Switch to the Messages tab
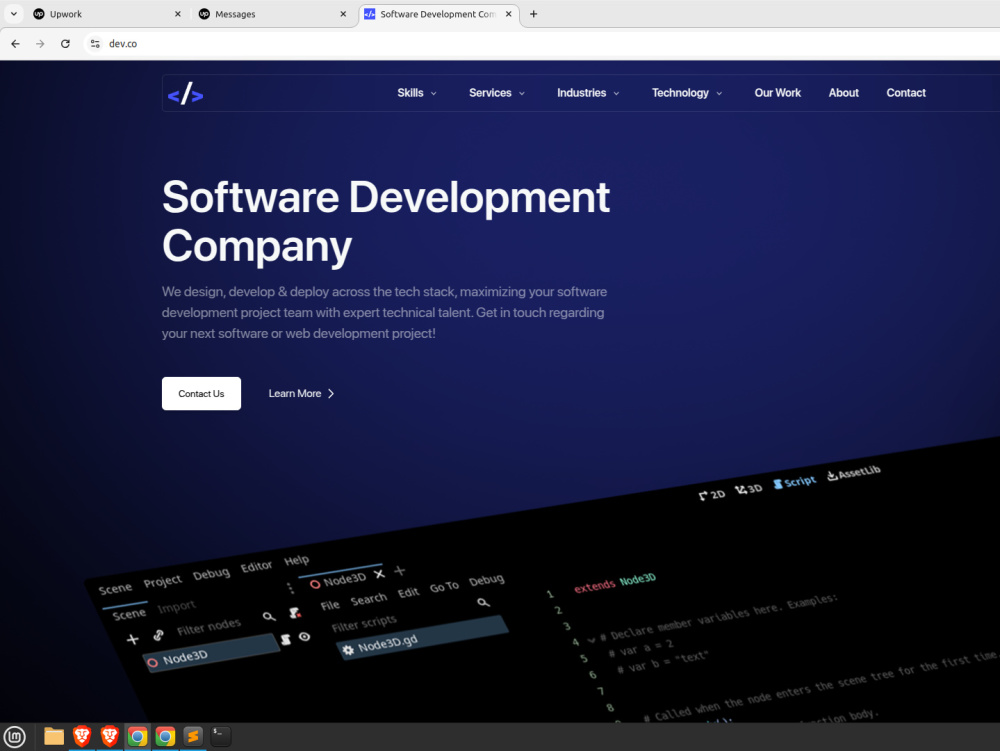The height and width of the screenshot is (751, 1000). (x=273, y=14)
